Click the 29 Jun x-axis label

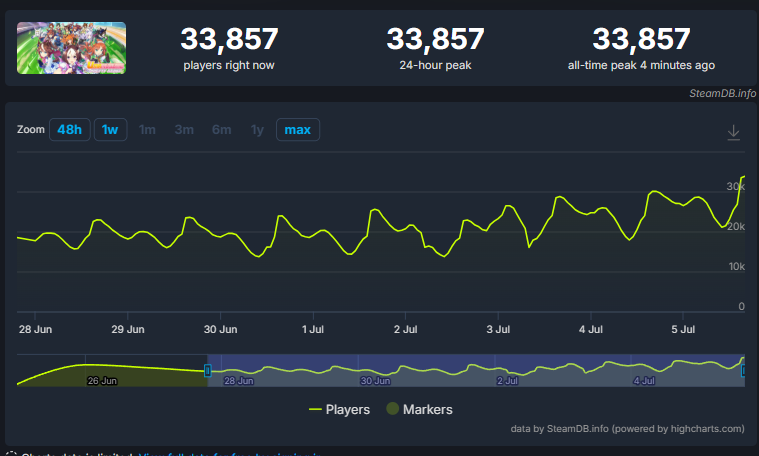pyautogui.click(x=128, y=329)
